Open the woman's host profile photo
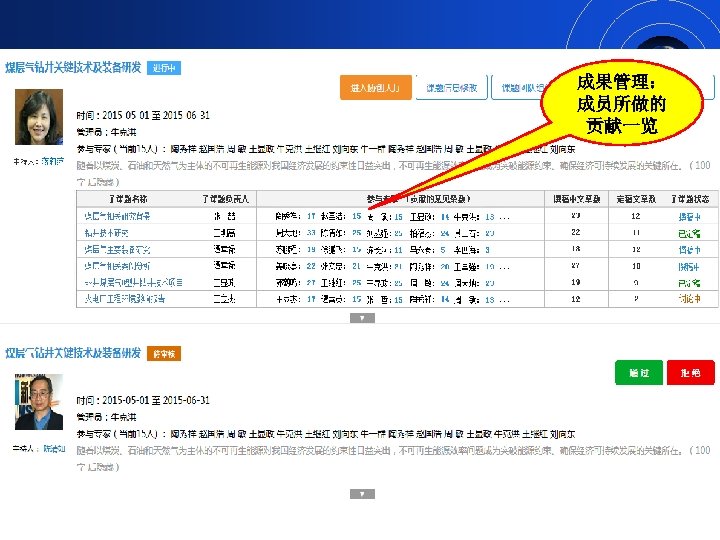The image size is (720, 540). point(39,117)
